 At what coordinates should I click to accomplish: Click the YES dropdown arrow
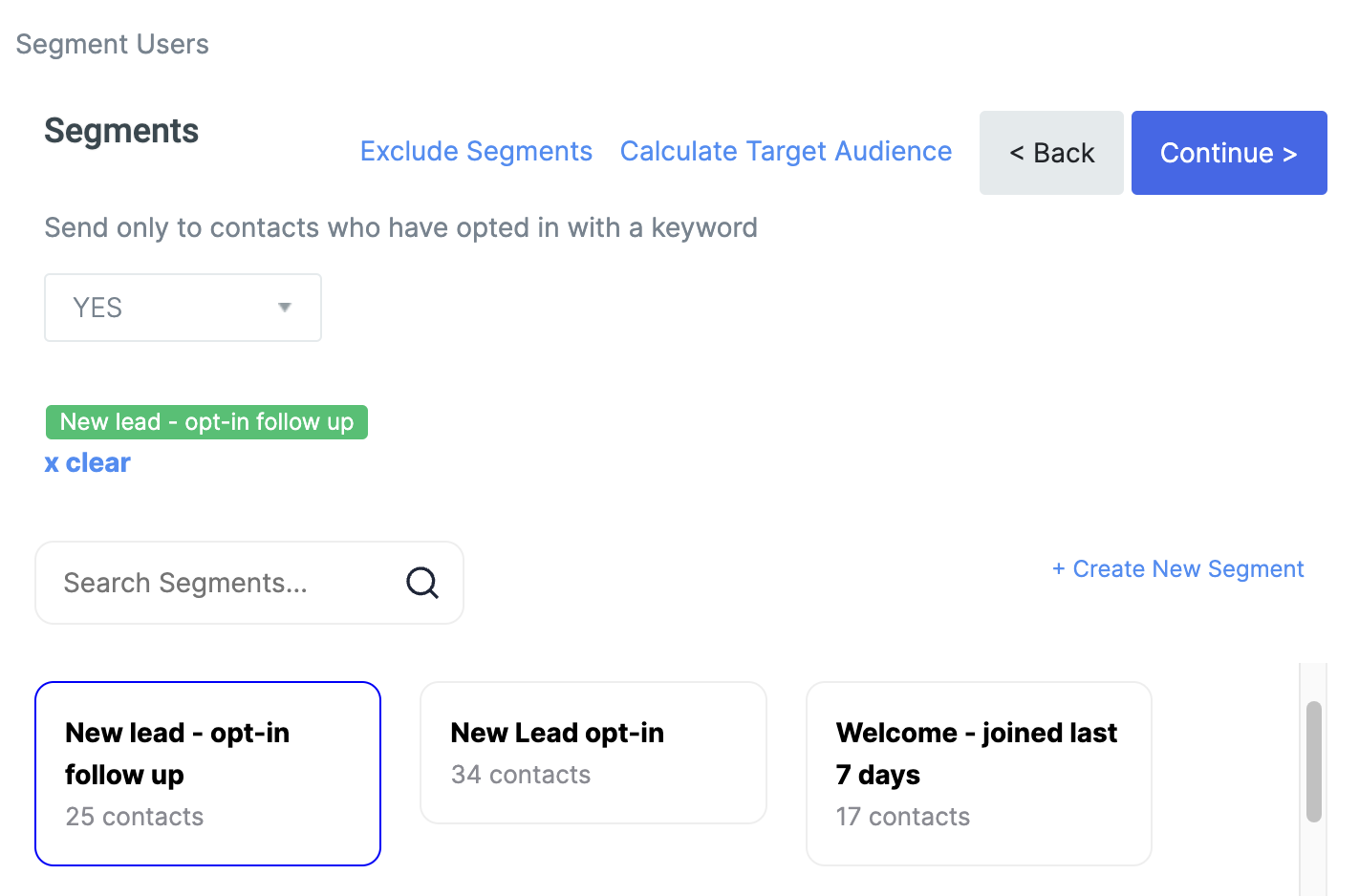[x=284, y=308]
